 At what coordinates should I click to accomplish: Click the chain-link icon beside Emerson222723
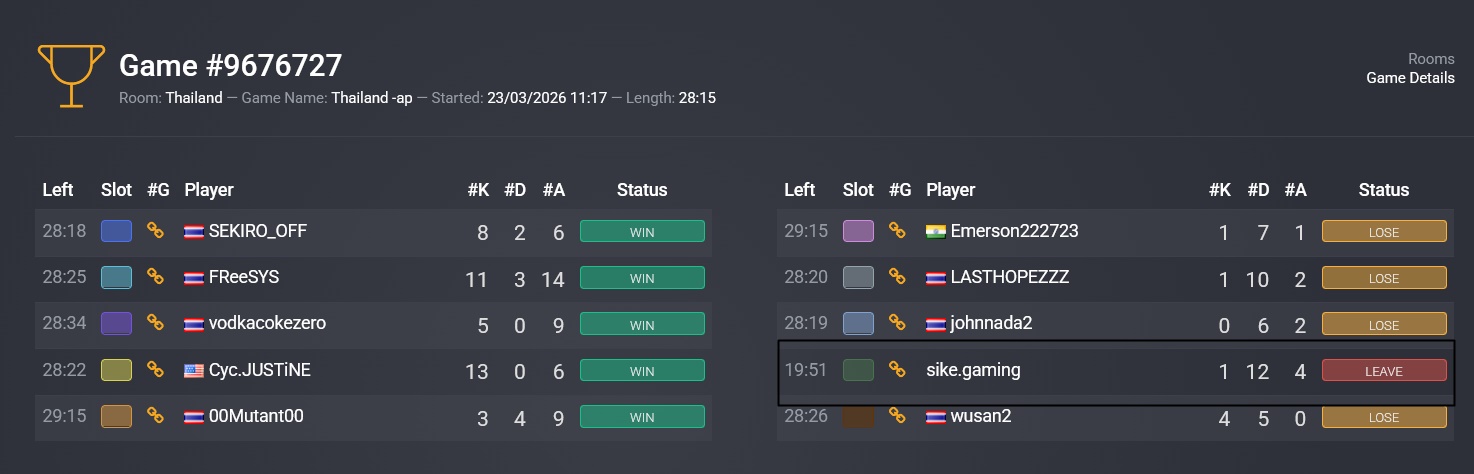click(x=897, y=231)
